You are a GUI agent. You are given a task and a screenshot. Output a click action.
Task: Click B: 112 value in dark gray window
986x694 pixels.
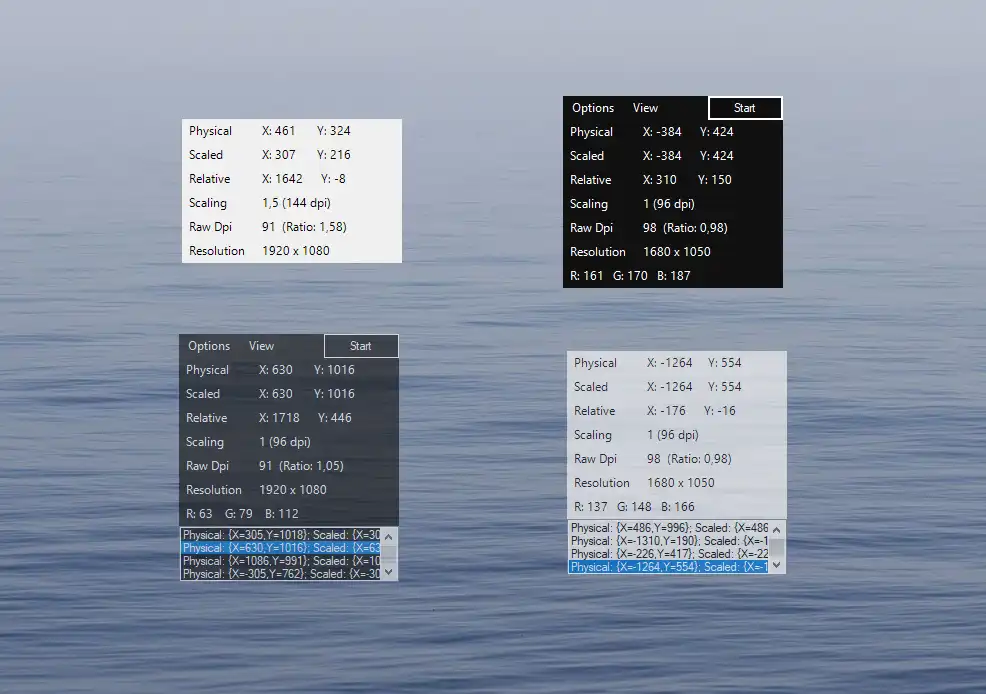[282, 514]
